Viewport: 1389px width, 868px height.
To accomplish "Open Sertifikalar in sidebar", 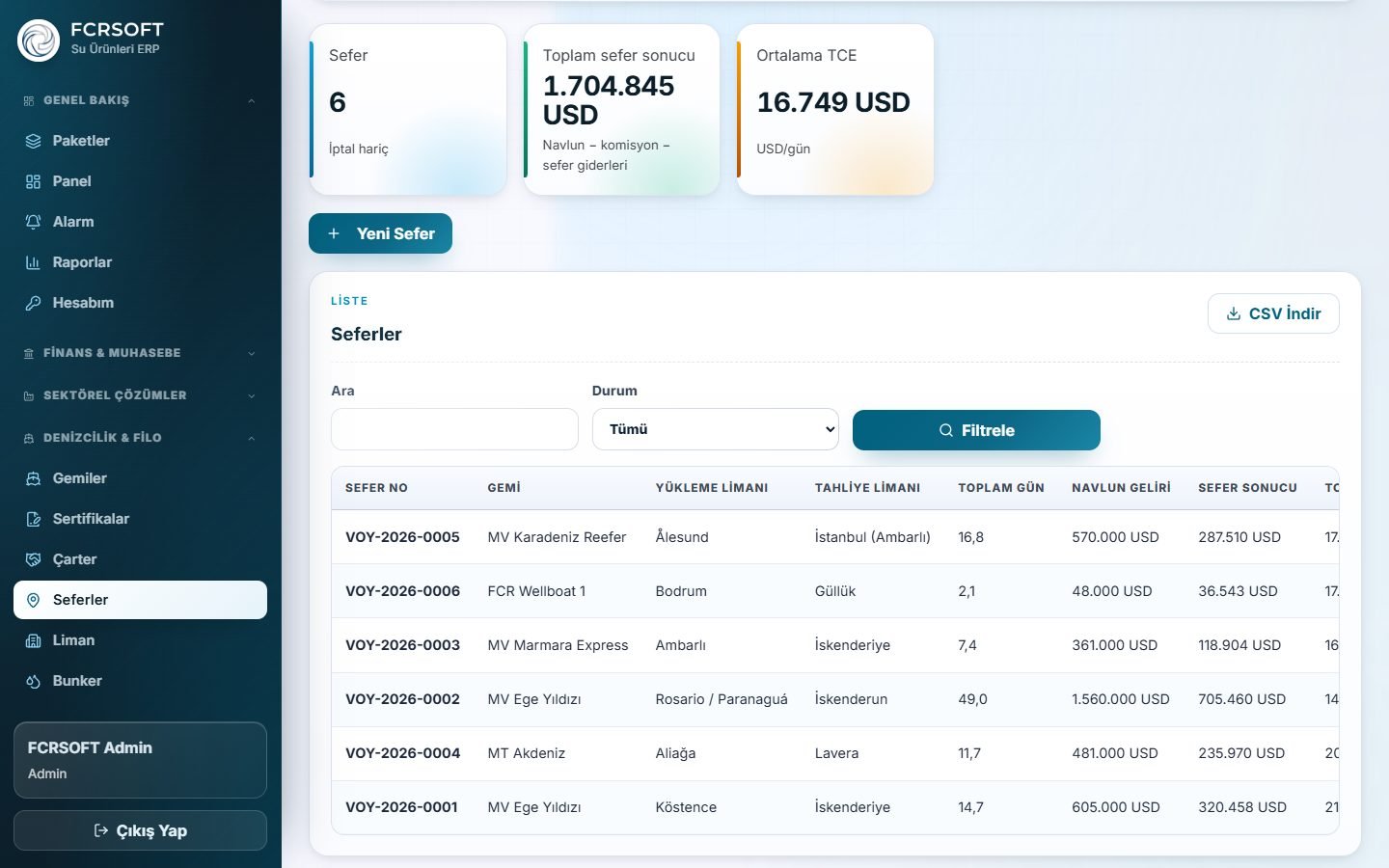I will pos(140,519).
